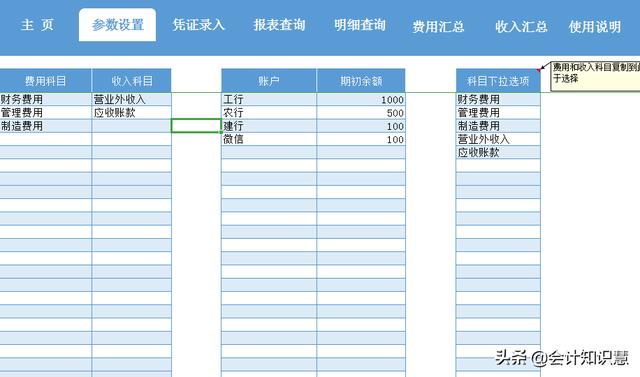The height and width of the screenshot is (377, 640).
Task: Open the 使用说明 tab
Action: 595,27
